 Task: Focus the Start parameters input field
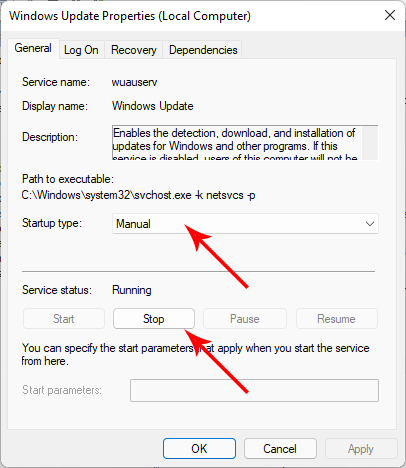point(254,390)
